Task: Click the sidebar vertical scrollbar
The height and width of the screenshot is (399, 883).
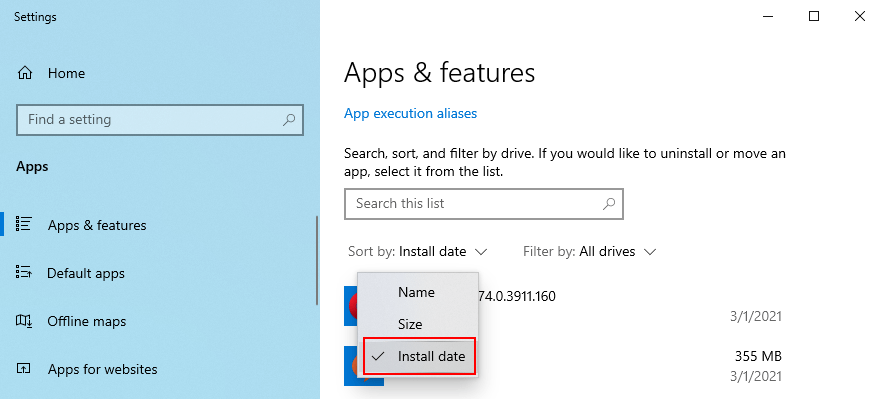Action: pos(317,260)
